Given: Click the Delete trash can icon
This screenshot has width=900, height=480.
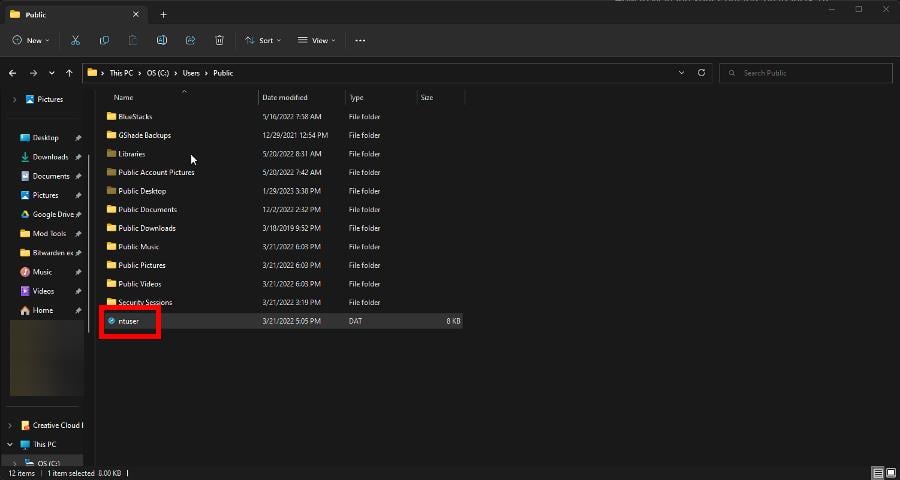Looking at the screenshot, I should click(219, 40).
